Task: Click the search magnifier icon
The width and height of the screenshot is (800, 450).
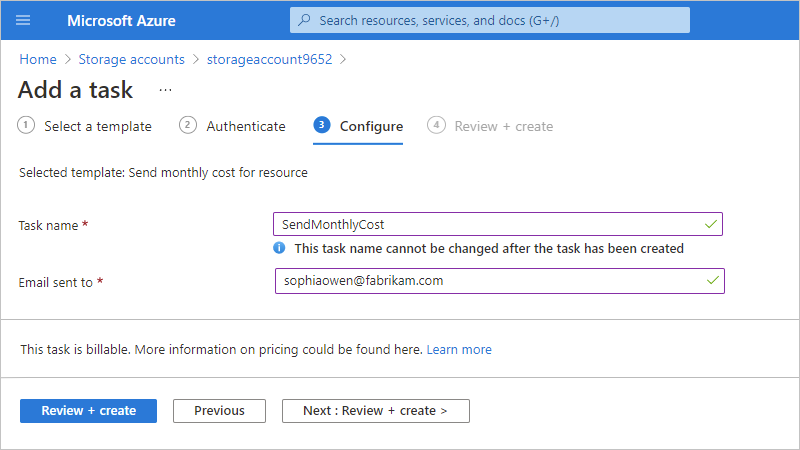Action: [304, 20]
